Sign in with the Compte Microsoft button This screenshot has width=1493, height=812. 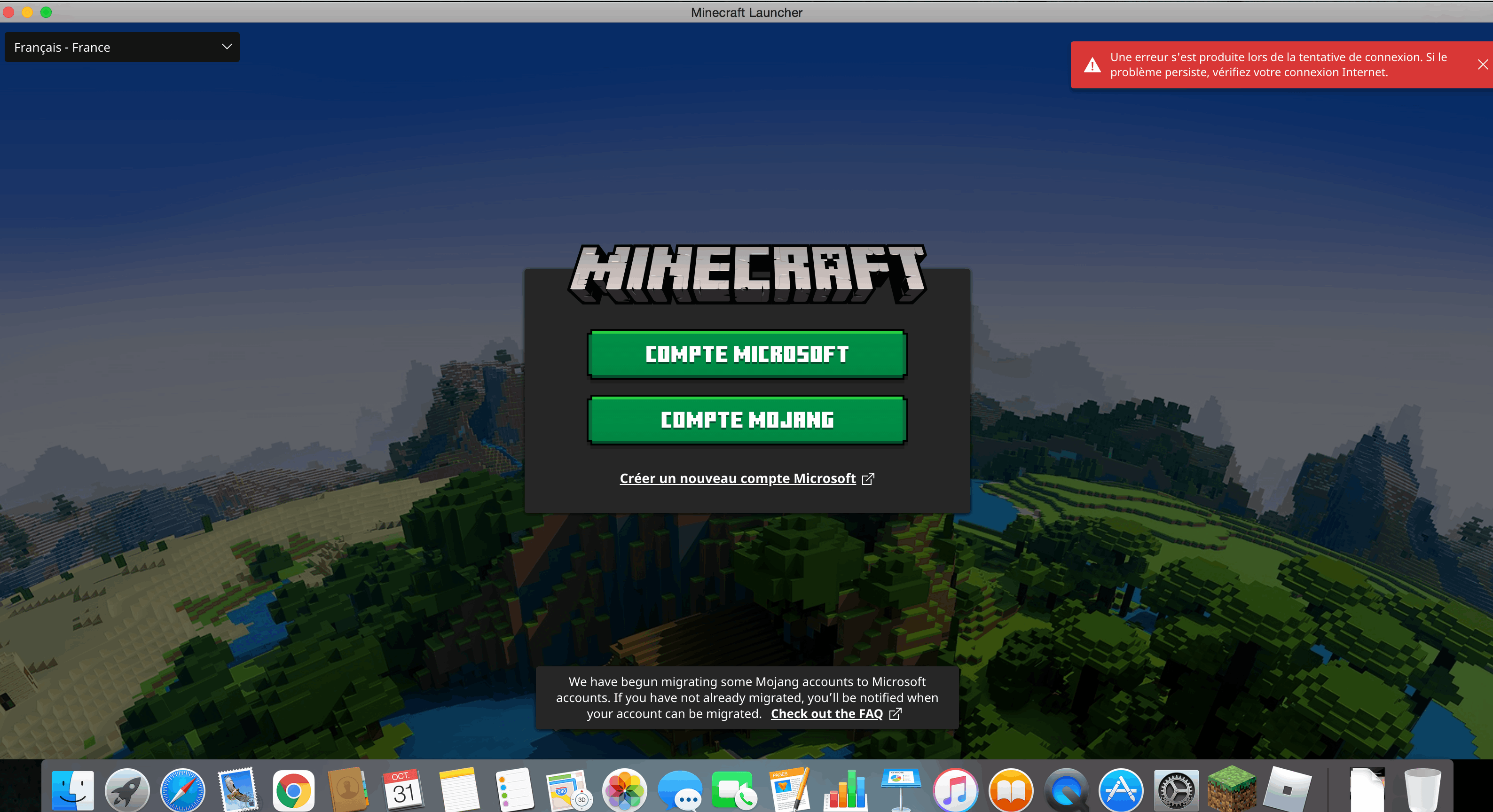click(x=747, y=354)
